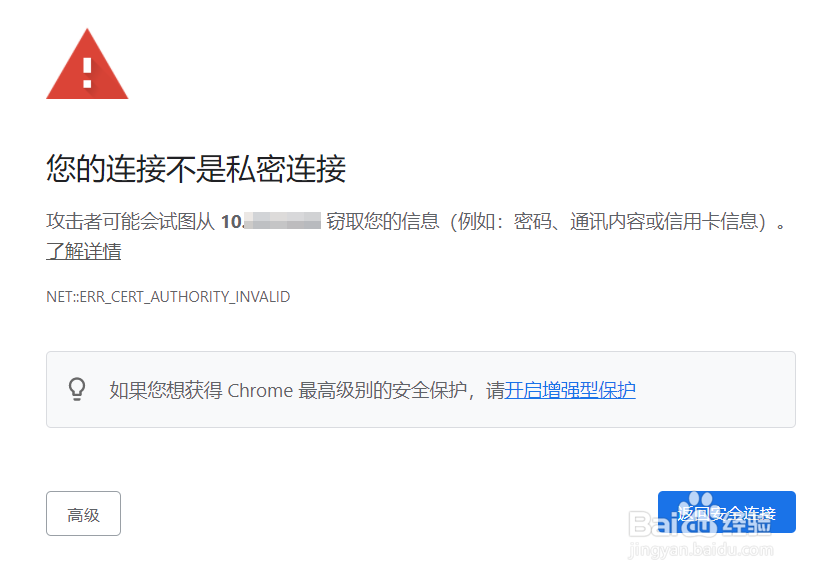Expand options with the 高级 button

coord(83,514)
